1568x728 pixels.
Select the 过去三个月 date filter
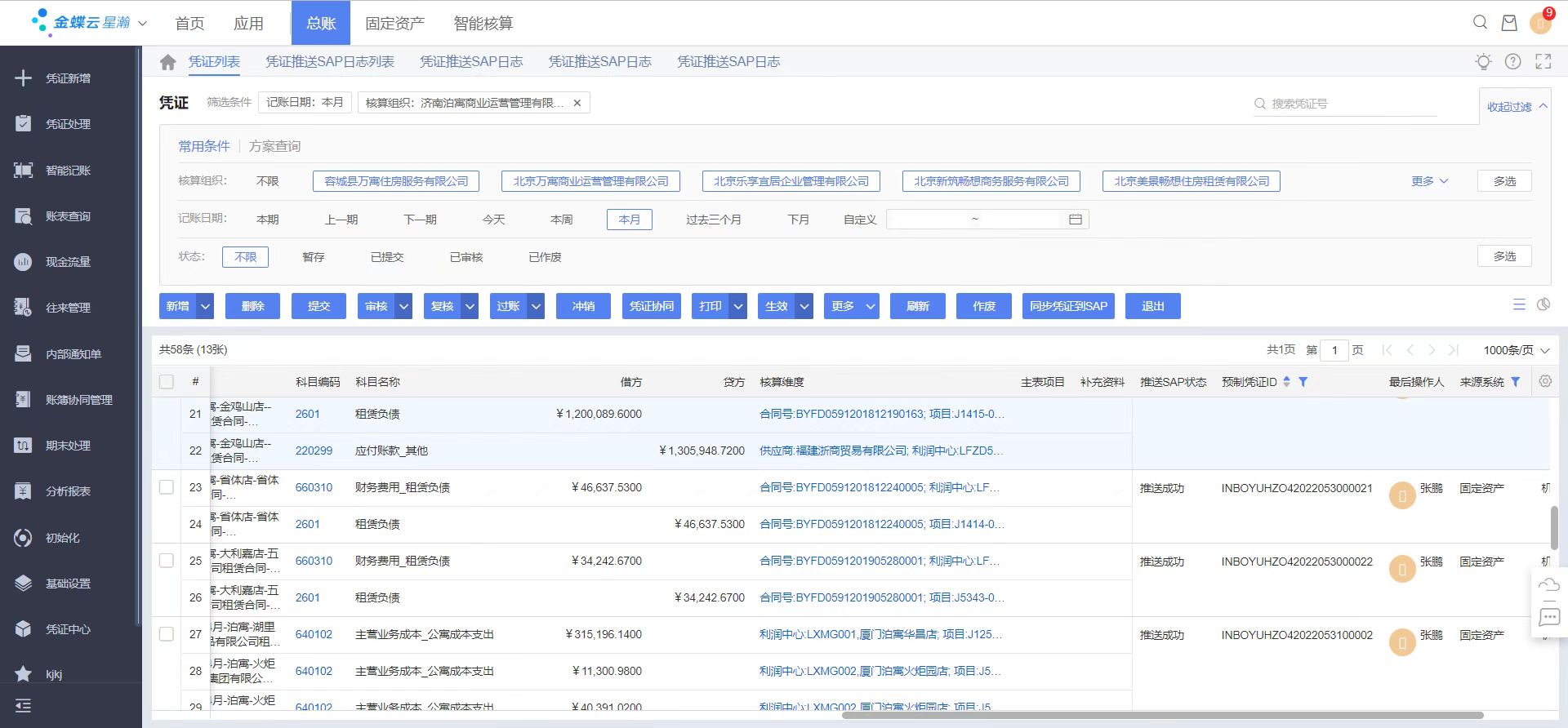coord(714,220)
